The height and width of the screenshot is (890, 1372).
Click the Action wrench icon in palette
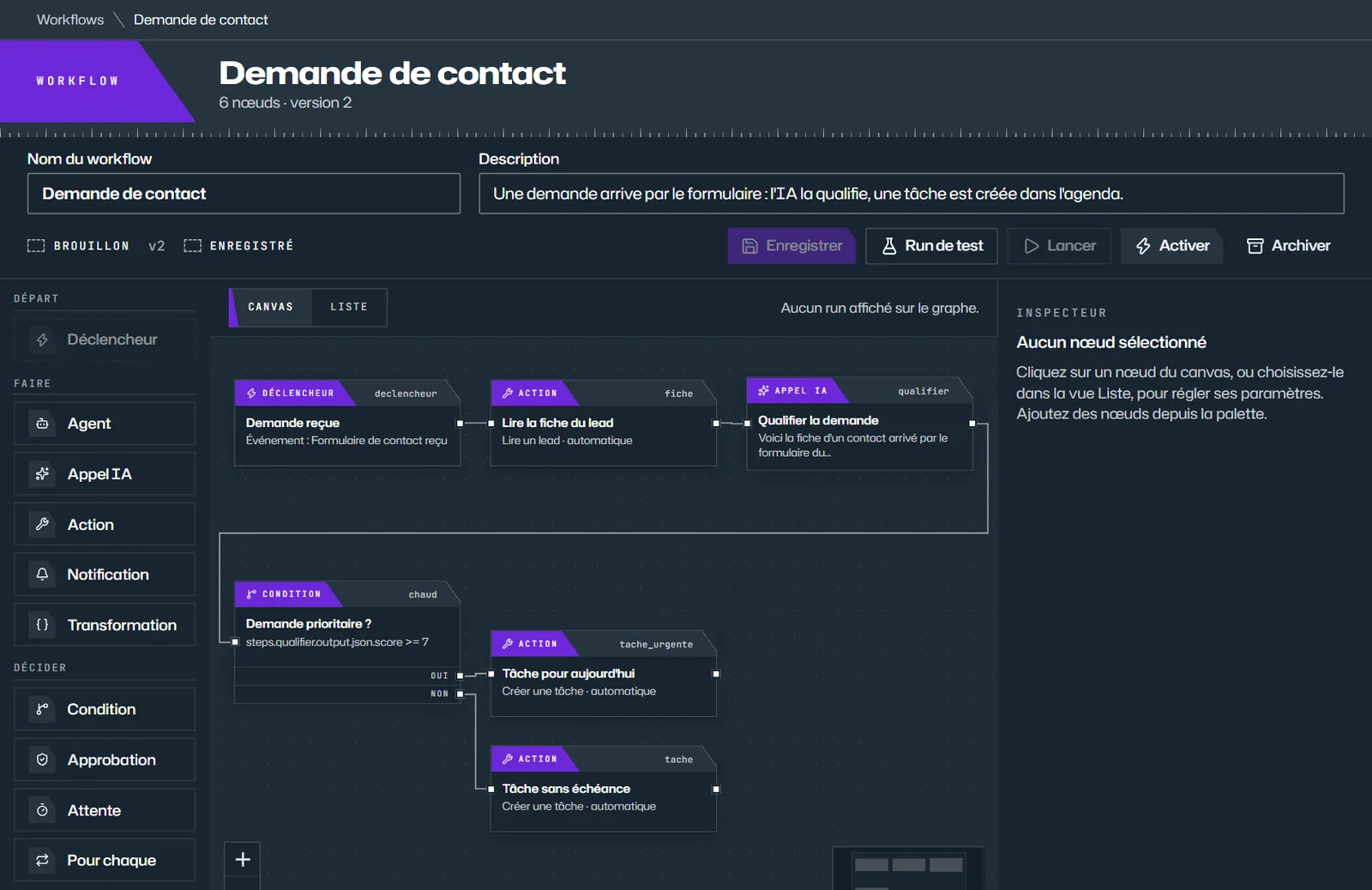(42, 524)
